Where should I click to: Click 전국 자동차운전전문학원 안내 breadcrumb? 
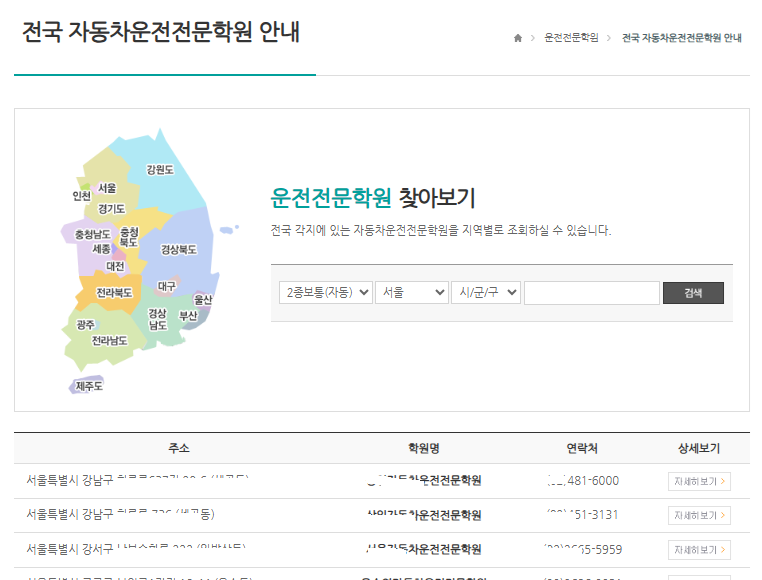coord(682,37)
